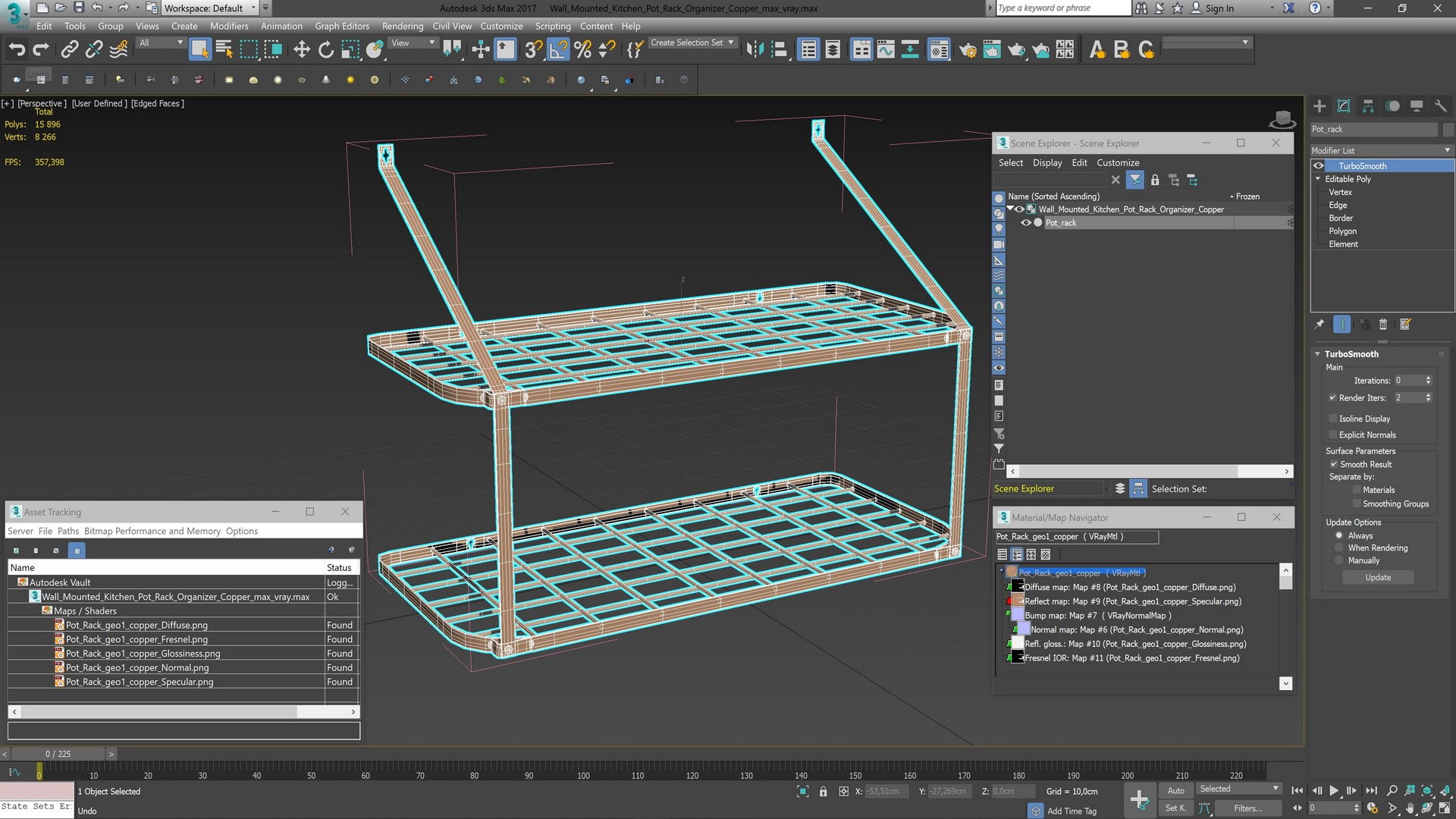Open the Material Editor icon
1456x819 pixels.
coord(939,50)
